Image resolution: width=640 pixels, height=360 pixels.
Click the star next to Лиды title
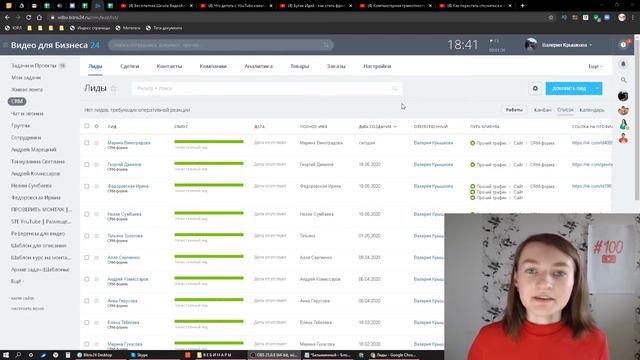[x=113, y=89]
